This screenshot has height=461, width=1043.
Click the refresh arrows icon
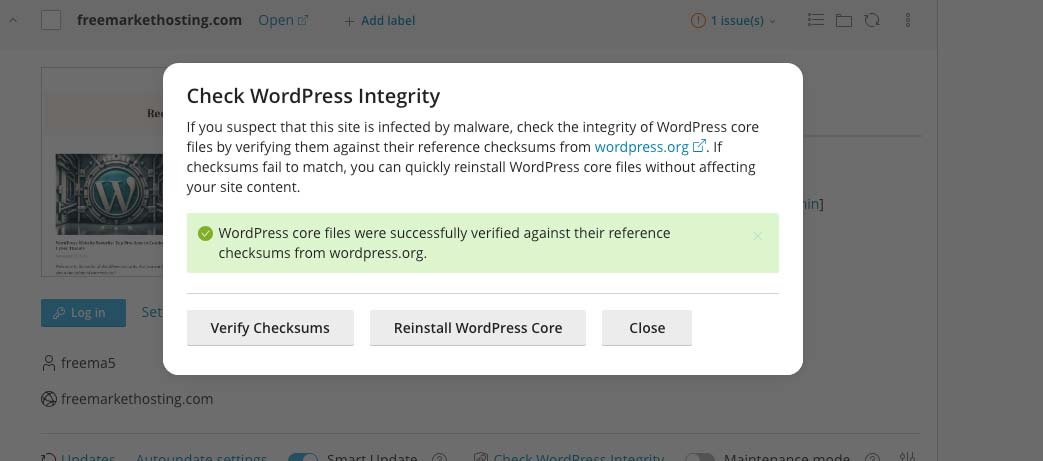[x=872, y=20]
